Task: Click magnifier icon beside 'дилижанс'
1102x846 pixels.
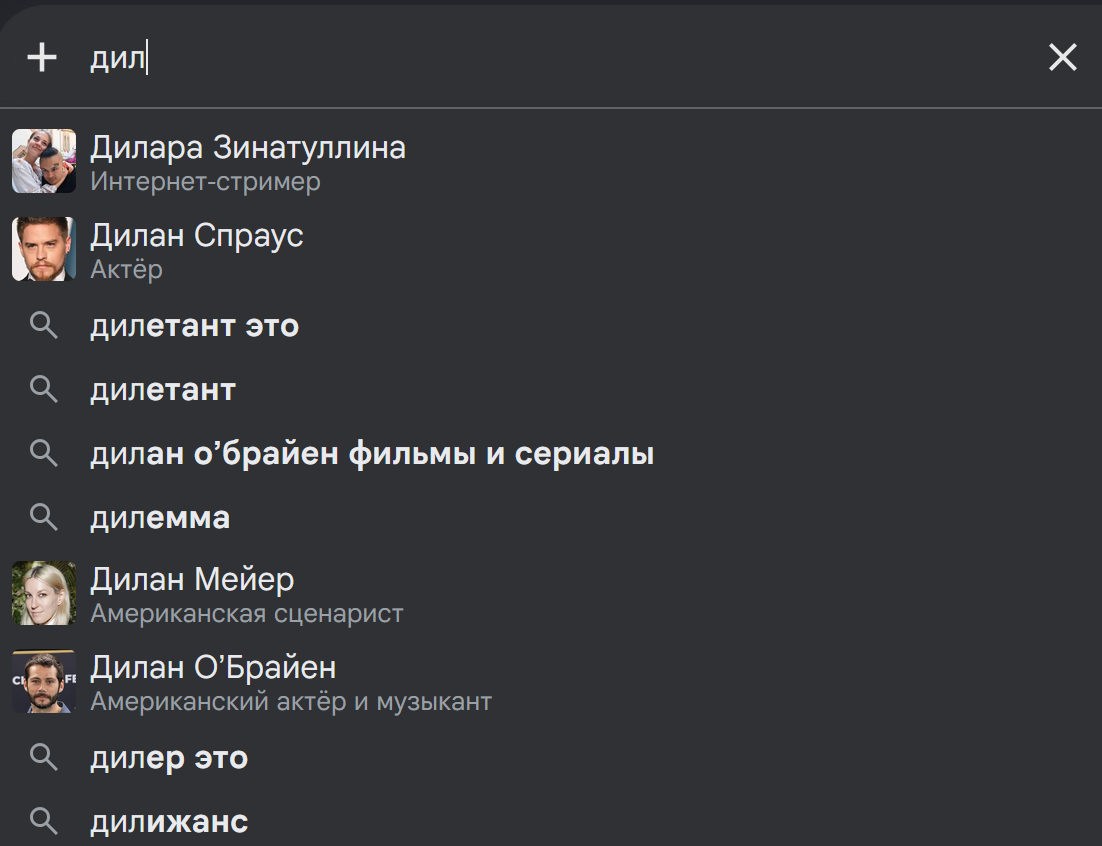Action: [44, 821]
